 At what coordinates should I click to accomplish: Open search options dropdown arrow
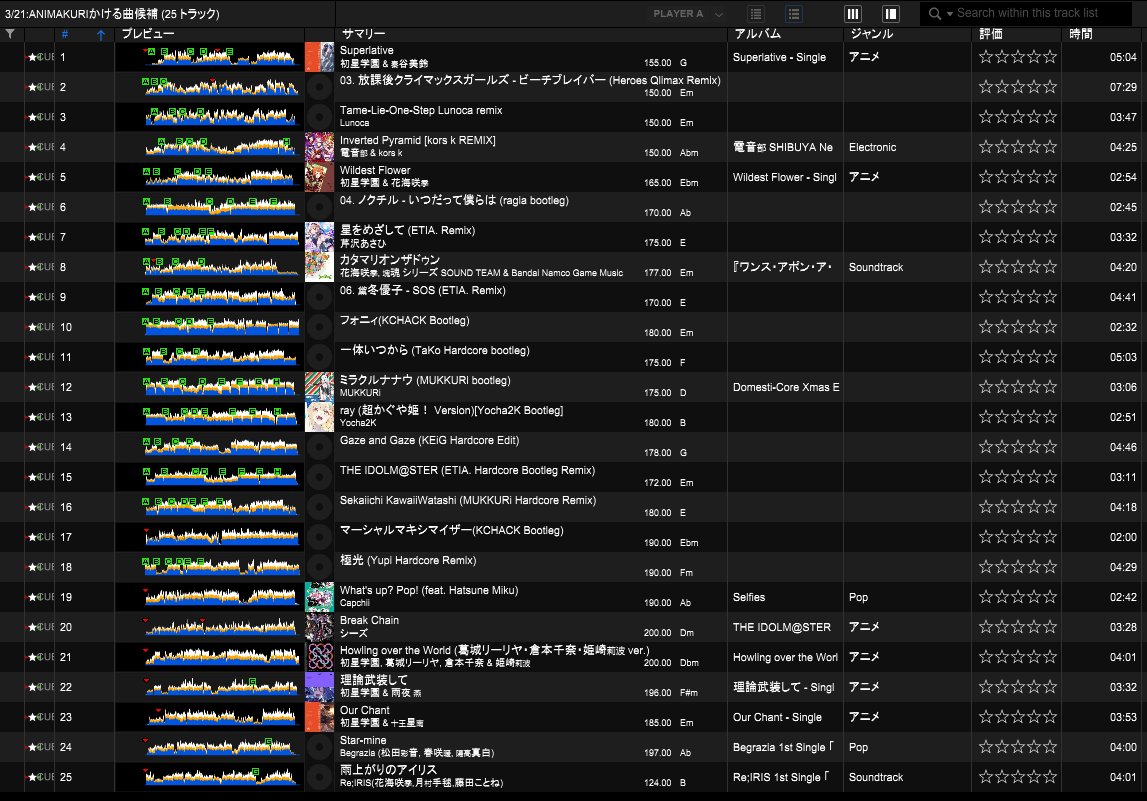tap(949, 14)
